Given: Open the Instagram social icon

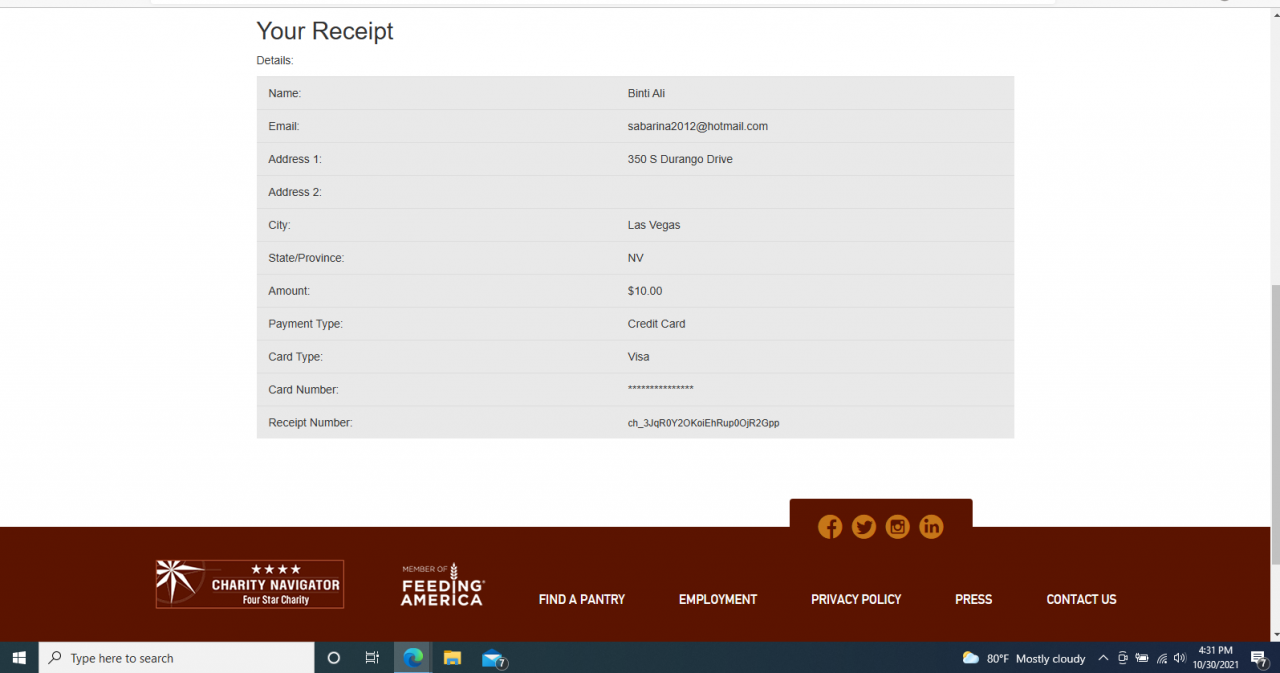Looking at the screenshot, I should click(898, 527).
